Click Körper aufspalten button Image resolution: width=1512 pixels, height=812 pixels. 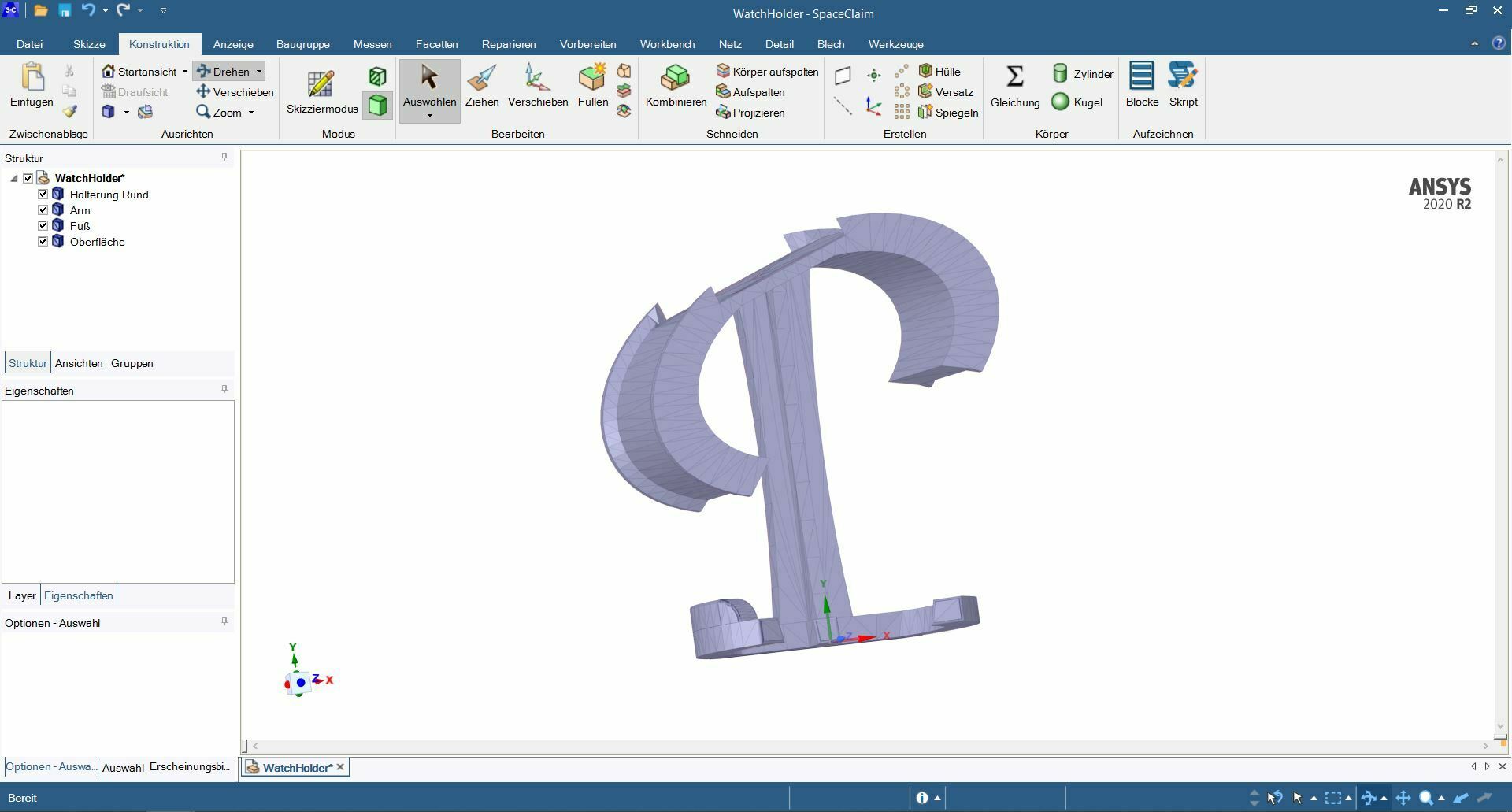pyautogui.click(x=767, y=72)
